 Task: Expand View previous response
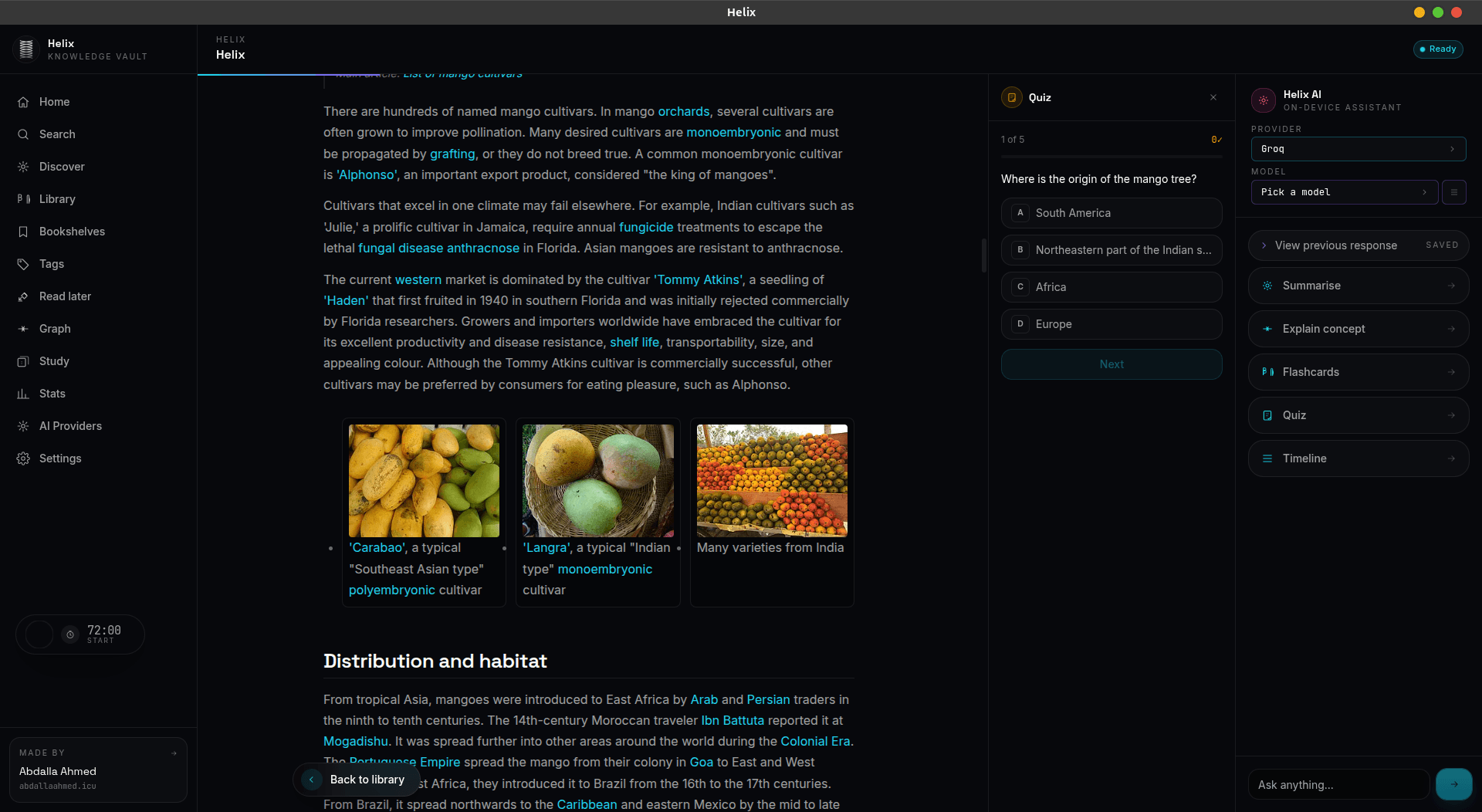point(1358,245)
